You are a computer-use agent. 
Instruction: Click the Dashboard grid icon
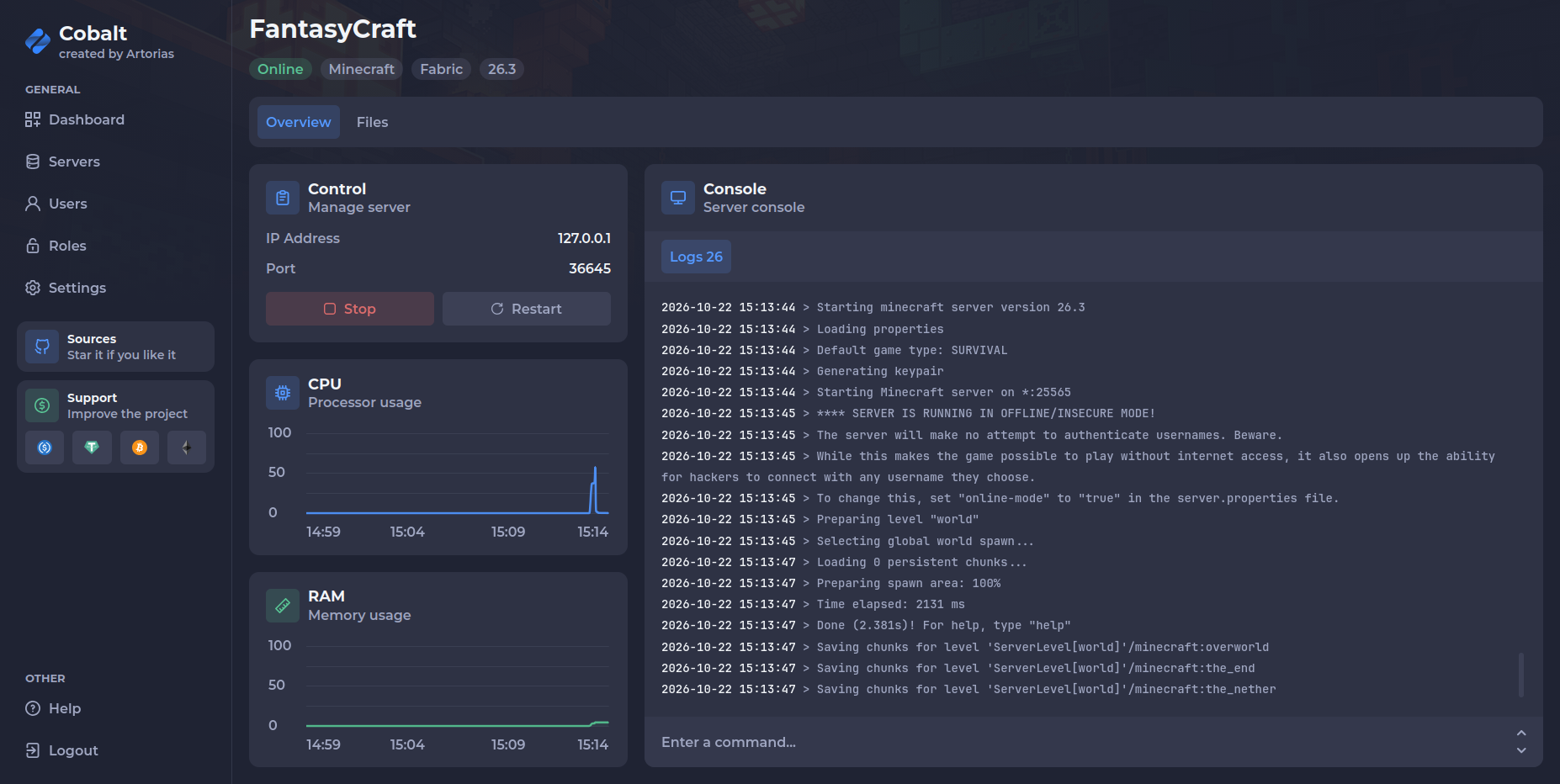33,119
